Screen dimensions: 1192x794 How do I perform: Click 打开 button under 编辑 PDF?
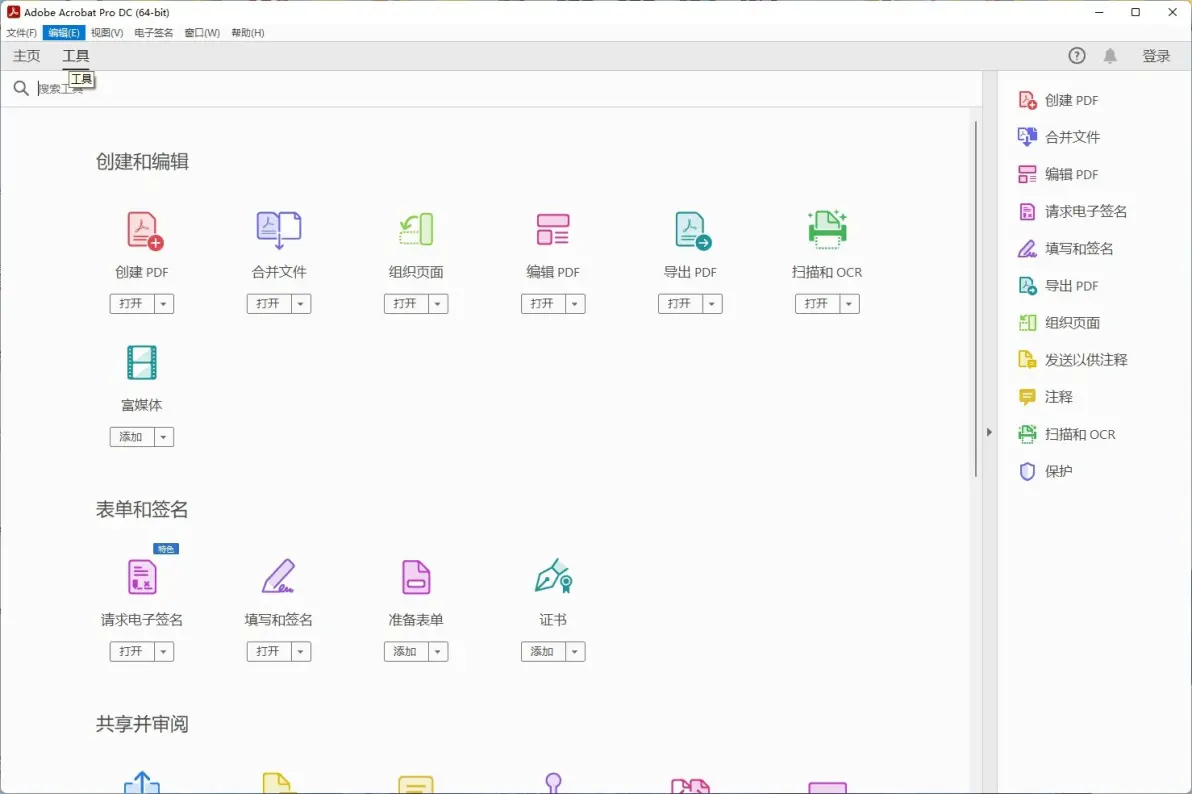click(543, 303)
